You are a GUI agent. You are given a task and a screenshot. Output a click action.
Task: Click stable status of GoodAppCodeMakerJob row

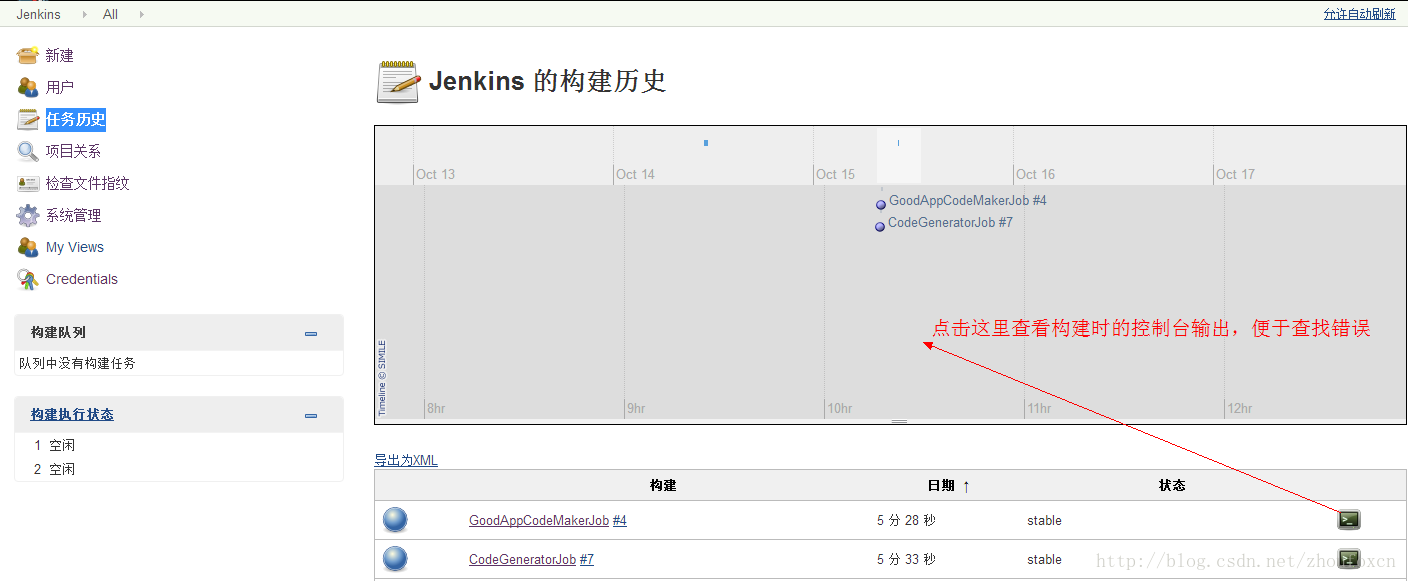click(x=1044, y=520)
